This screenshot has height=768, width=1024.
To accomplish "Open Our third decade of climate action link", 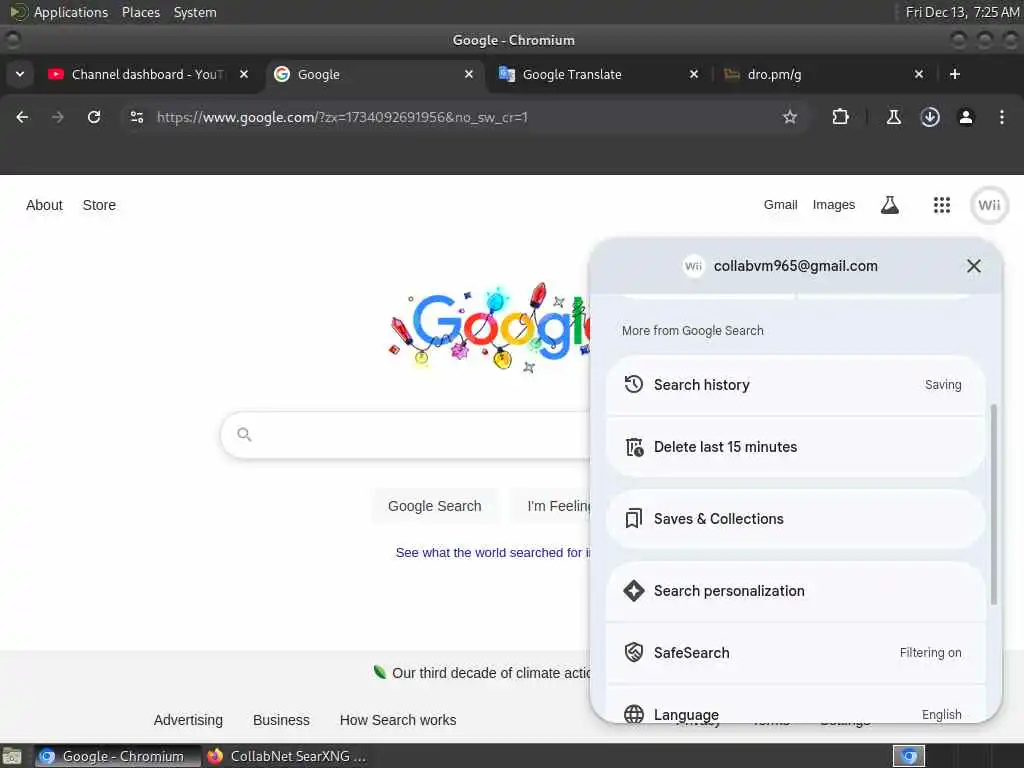I will point(491,673).
